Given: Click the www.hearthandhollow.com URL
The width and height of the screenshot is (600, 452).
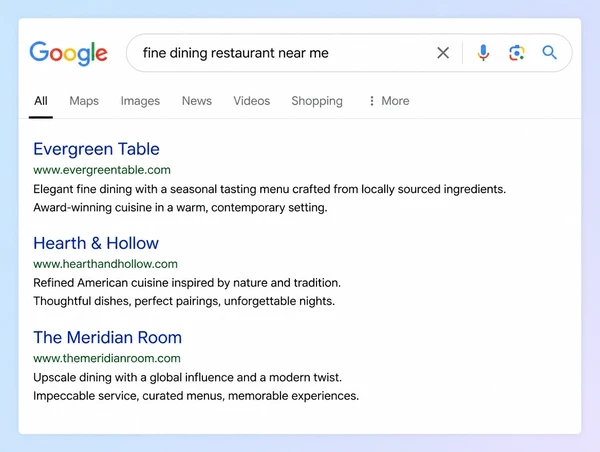Looking at the screenshot, I should coord(105,264).
